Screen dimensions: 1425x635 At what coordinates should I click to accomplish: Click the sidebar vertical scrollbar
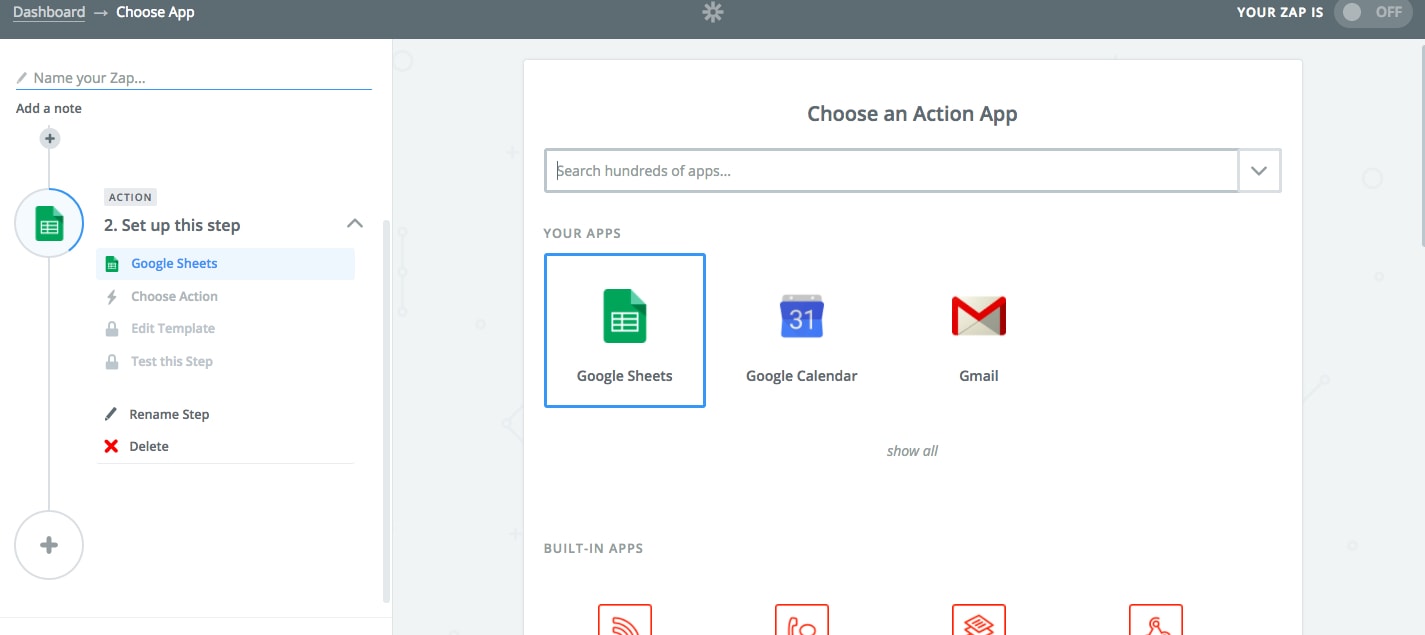387,410
